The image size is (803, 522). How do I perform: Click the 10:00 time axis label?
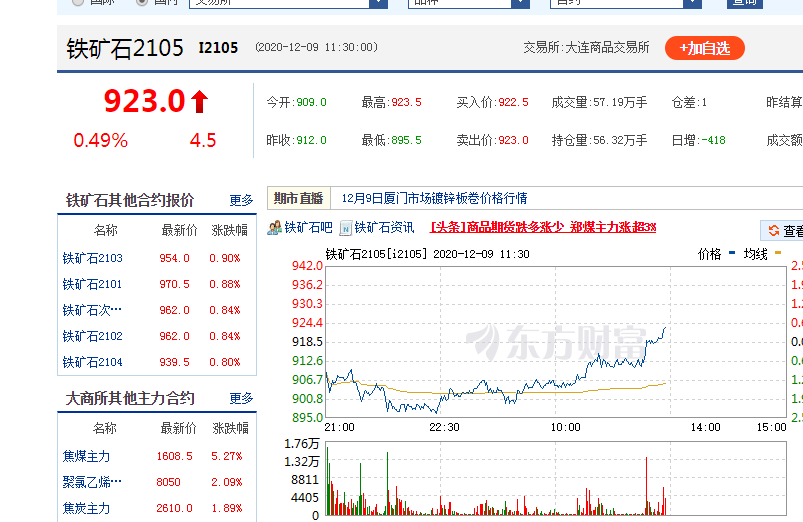point(565,427)
